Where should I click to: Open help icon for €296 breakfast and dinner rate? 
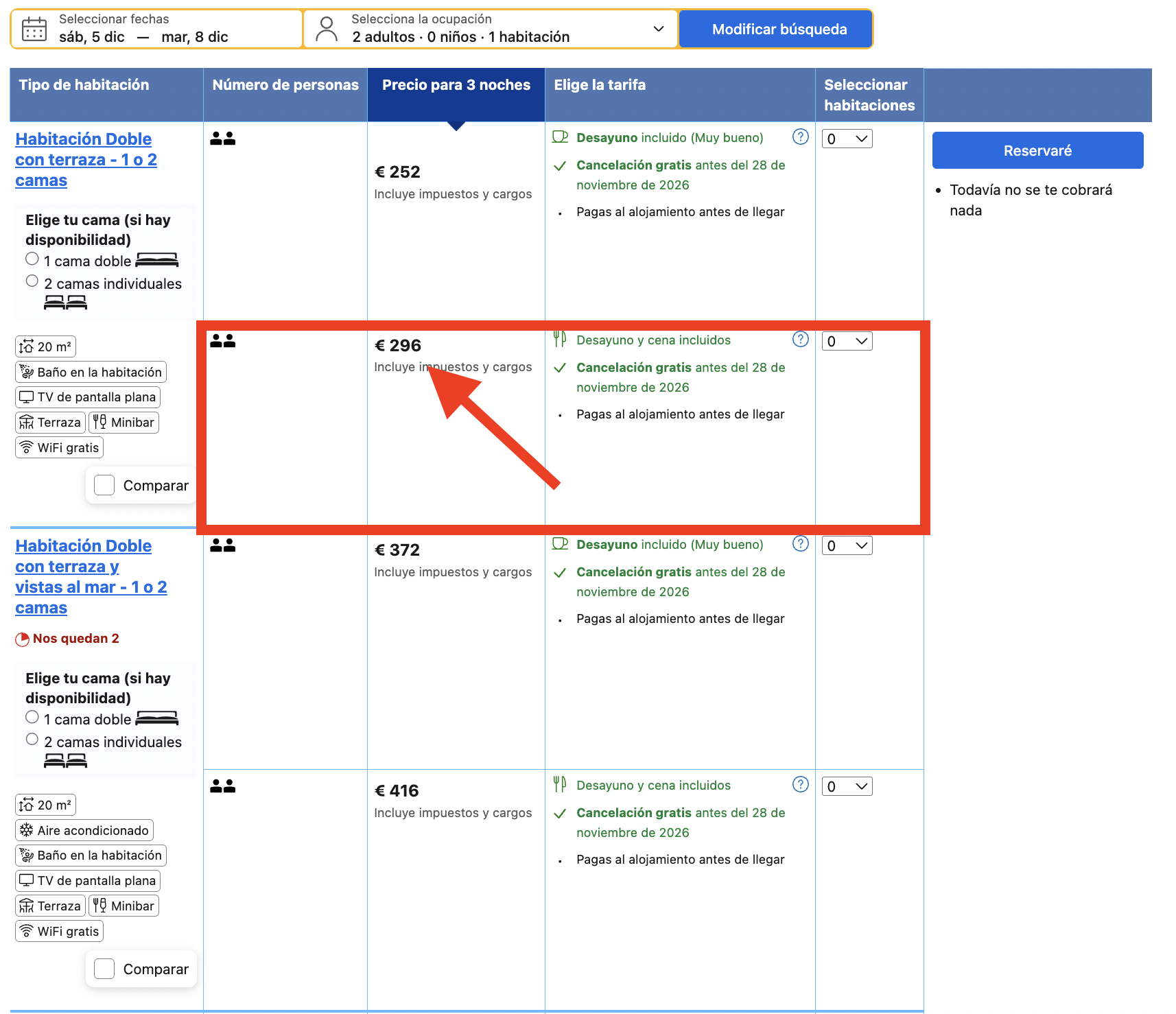tap(800, 339)
